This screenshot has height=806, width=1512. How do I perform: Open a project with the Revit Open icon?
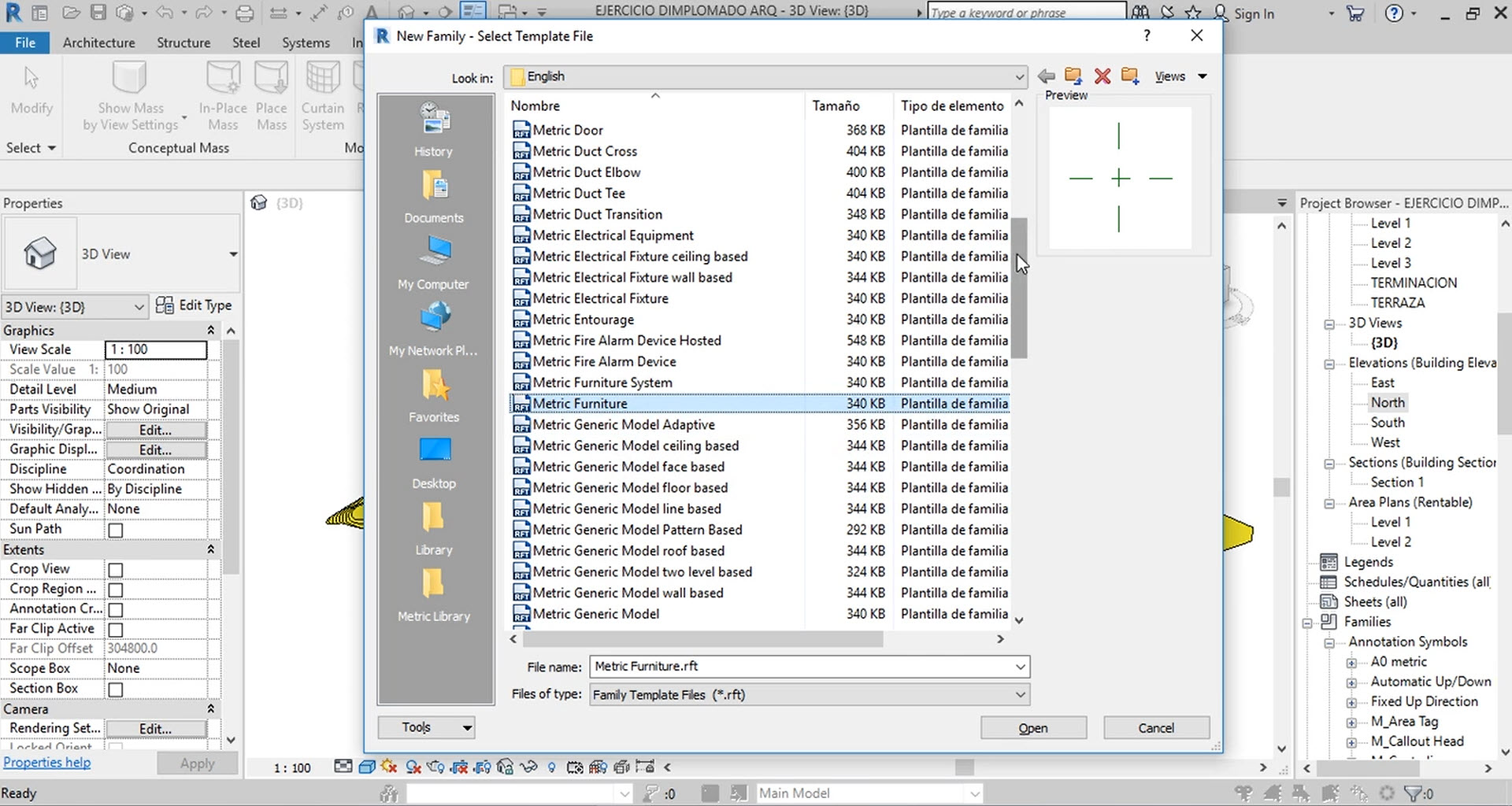pyautogui.click(x=72, y=13)
